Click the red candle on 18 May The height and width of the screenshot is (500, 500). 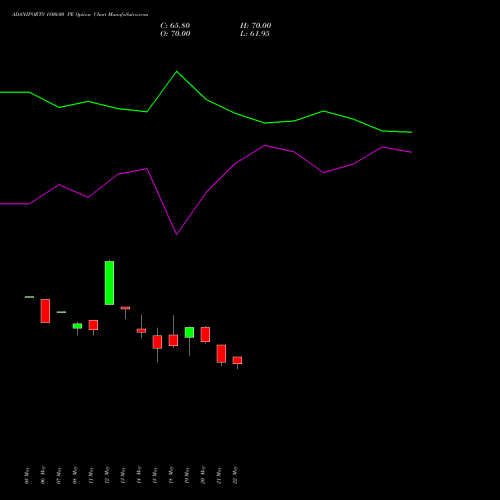click(x=173, y=340)
